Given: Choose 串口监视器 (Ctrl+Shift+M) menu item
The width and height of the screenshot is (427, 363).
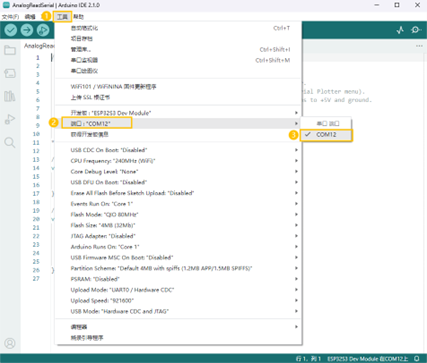Looking at the screenshot, I should pos(178,60).
